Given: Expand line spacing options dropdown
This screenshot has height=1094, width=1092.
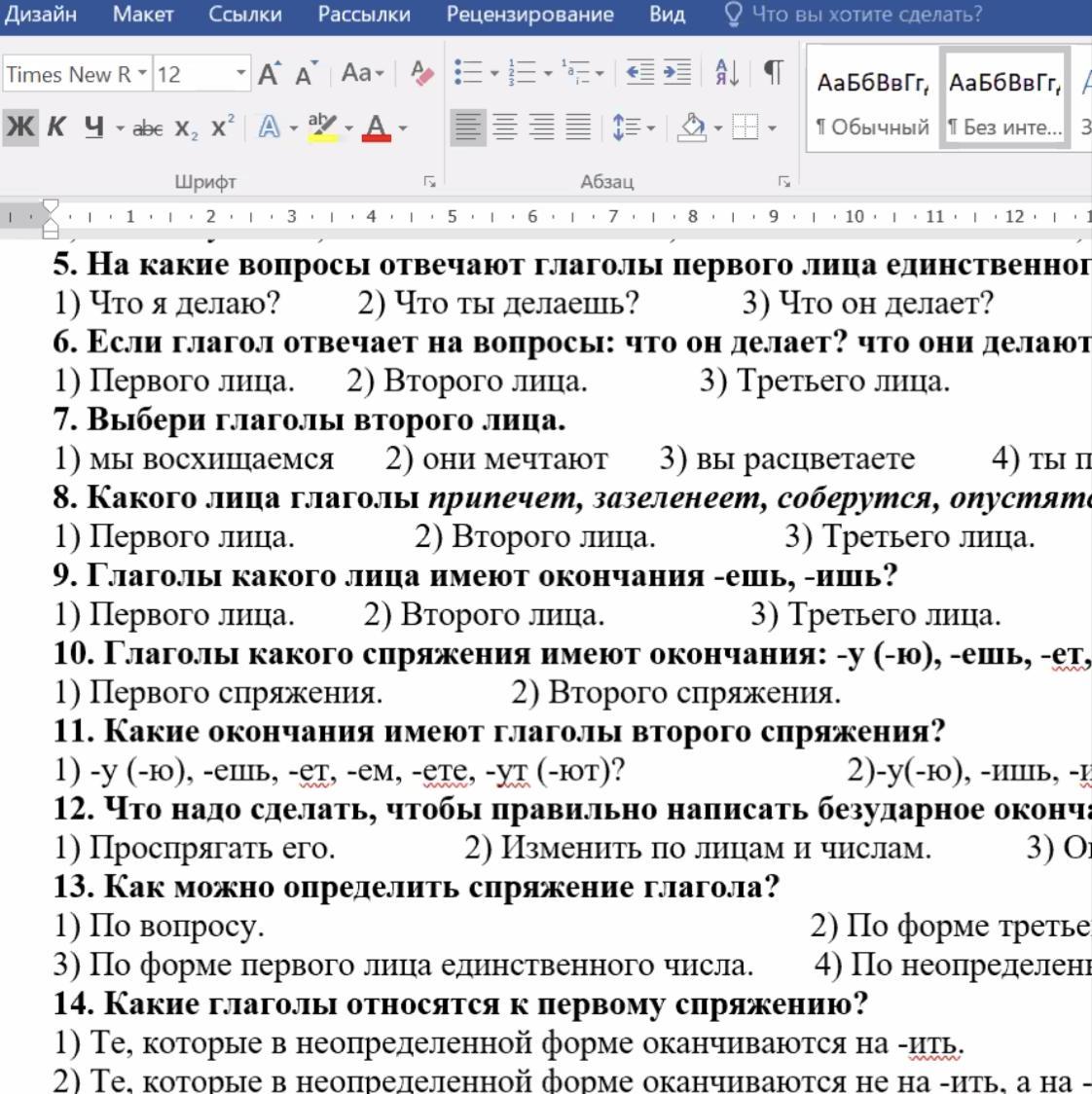Looking at the screenshot, I should pyautogui.click(x=649, y=128).
